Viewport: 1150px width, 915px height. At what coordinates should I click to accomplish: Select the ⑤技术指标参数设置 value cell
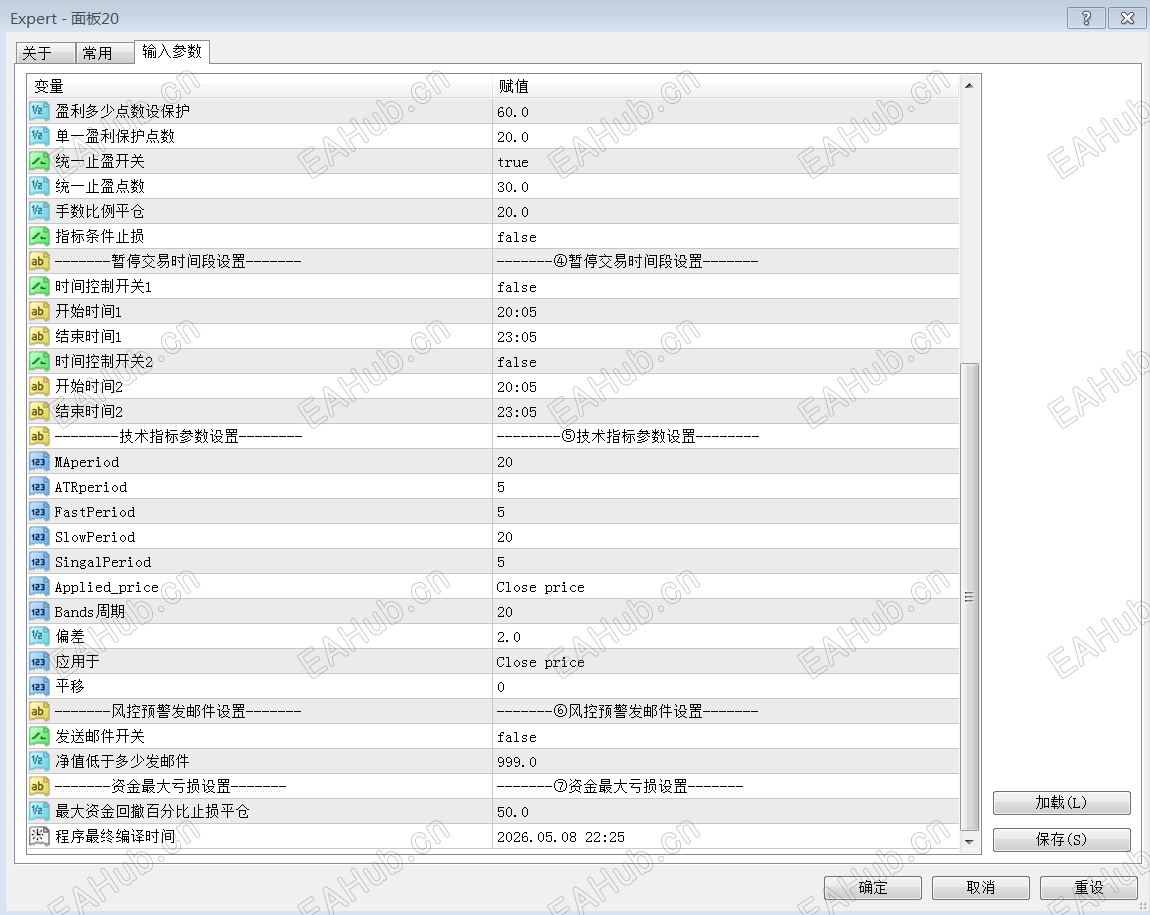[725, 436]
